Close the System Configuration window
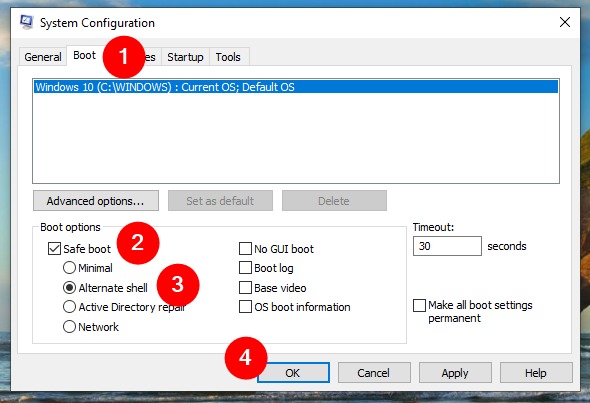 tap(564, 22)
